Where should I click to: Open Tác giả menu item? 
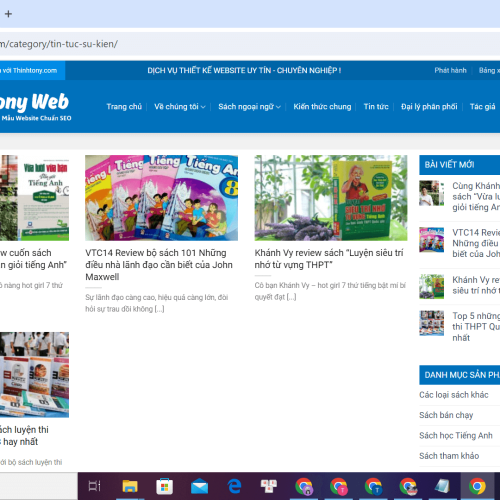pos(482,107)
